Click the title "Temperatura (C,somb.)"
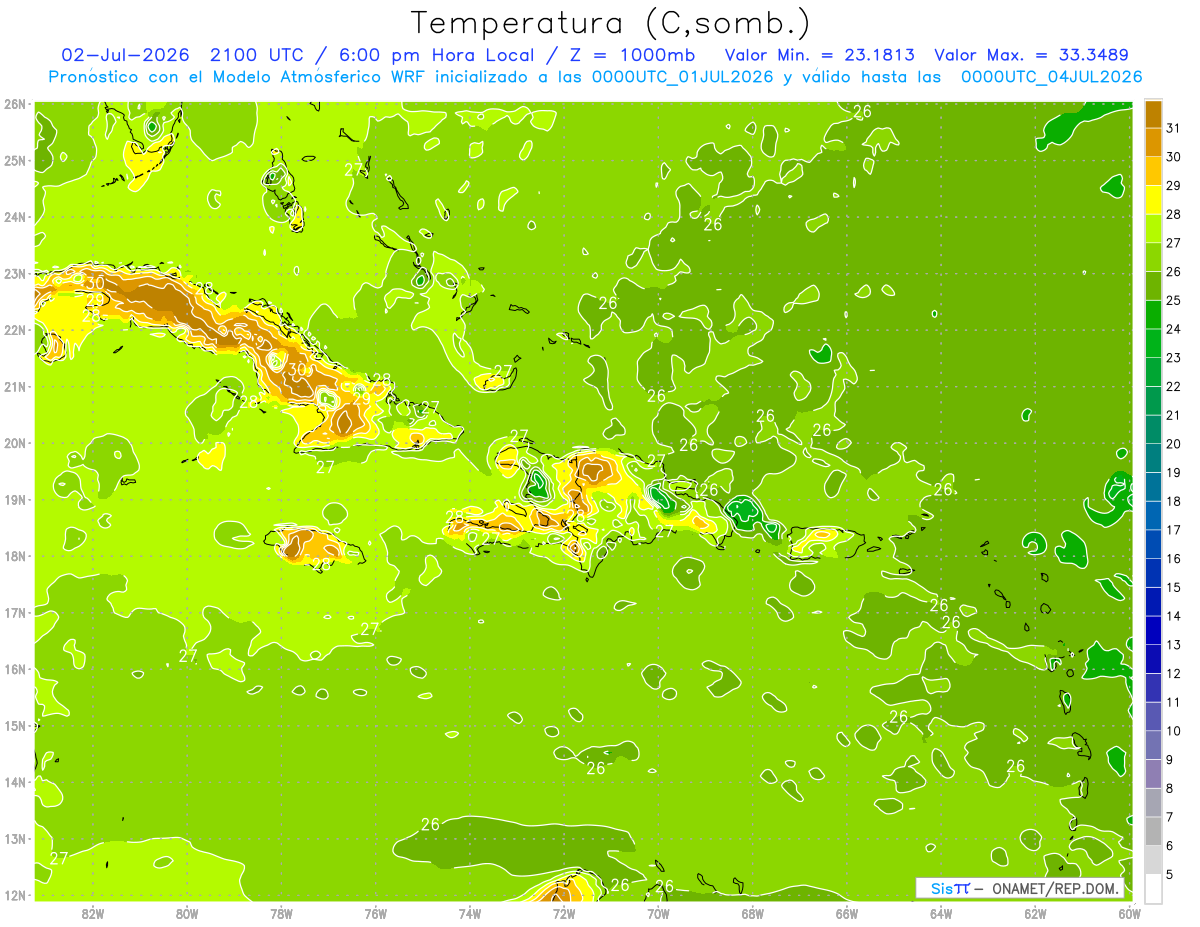 coord(611,23)
